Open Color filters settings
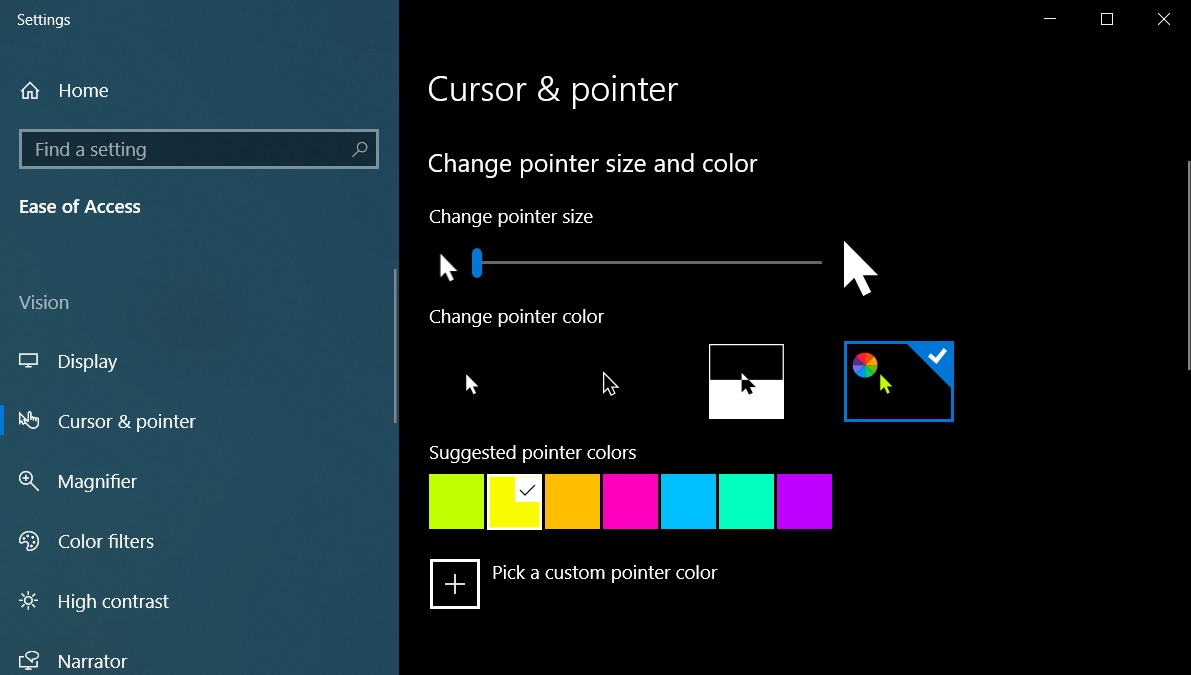Screen dimensions: 1191x675 pyautogui.click(x=105, y=541)
